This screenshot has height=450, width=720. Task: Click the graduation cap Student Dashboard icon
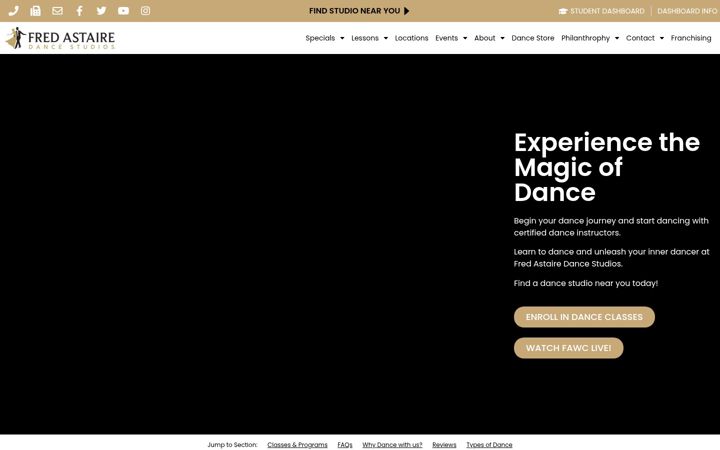click(563, 11)
